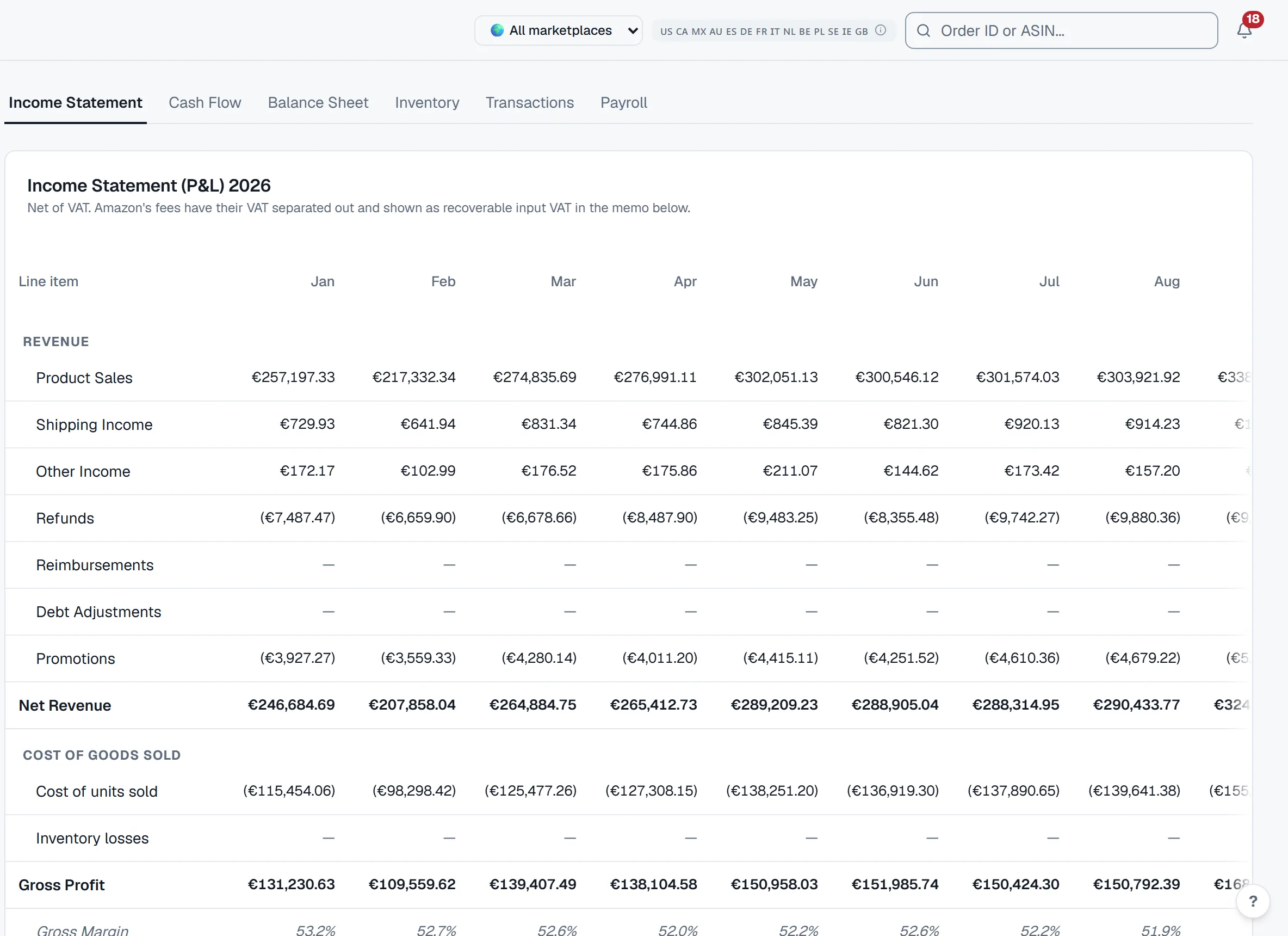
Task: Click the Debt Adjustments row label
Action: click(98, 612)
